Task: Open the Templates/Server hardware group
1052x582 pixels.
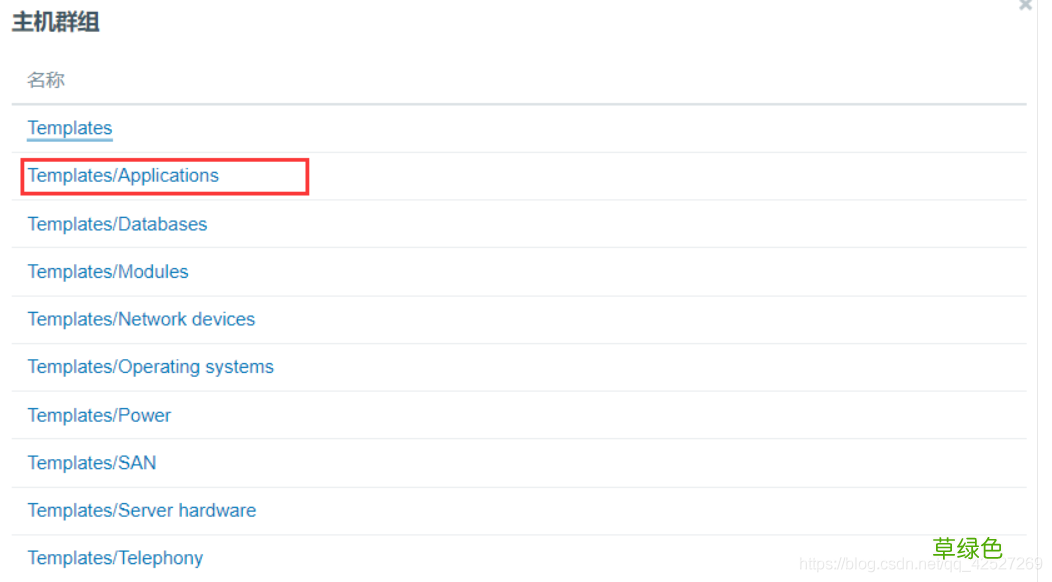Action: pyautogui.click(x=141, y=511)
